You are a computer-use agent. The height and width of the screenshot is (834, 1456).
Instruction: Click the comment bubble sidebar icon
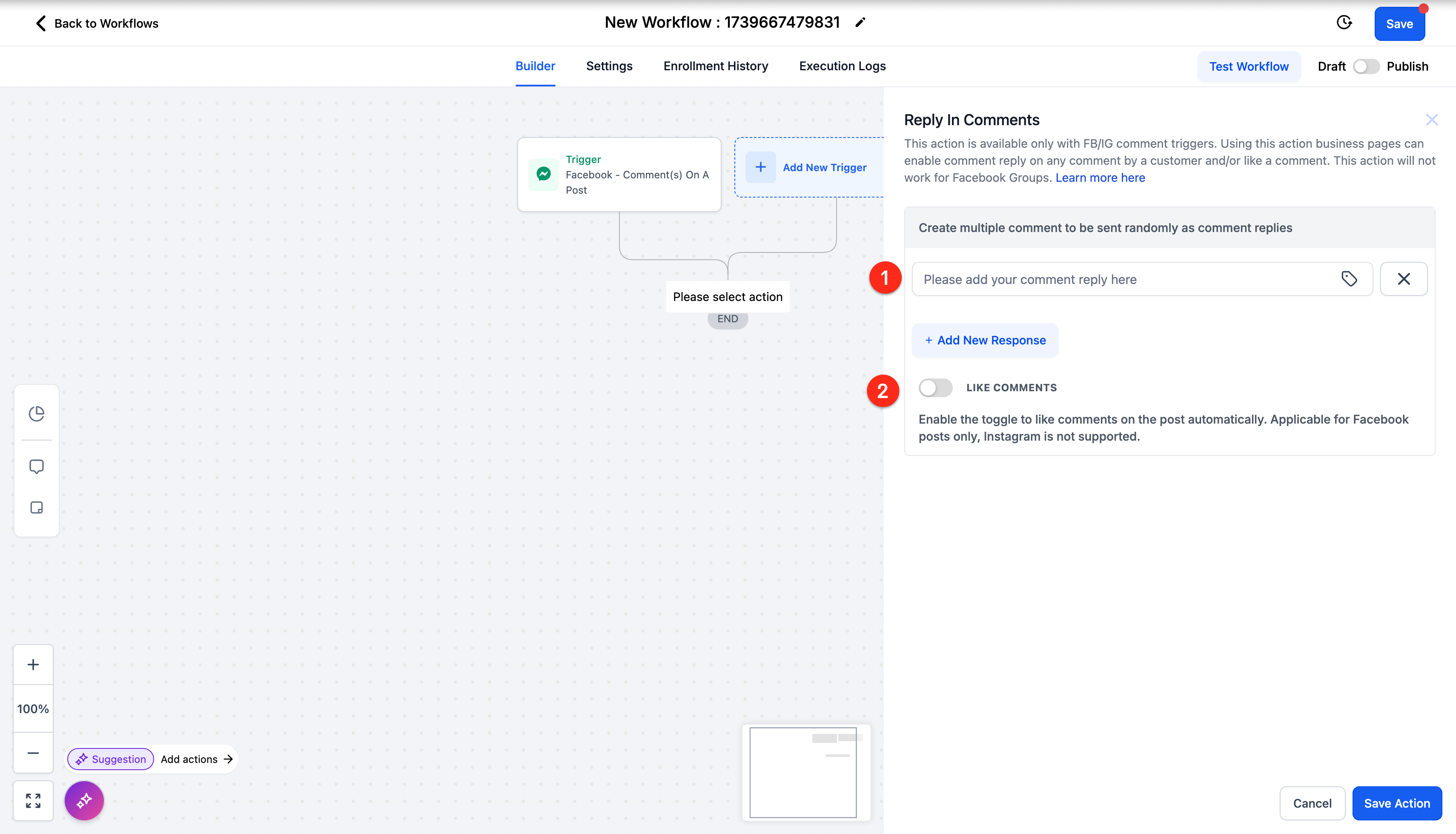(37, 466)
